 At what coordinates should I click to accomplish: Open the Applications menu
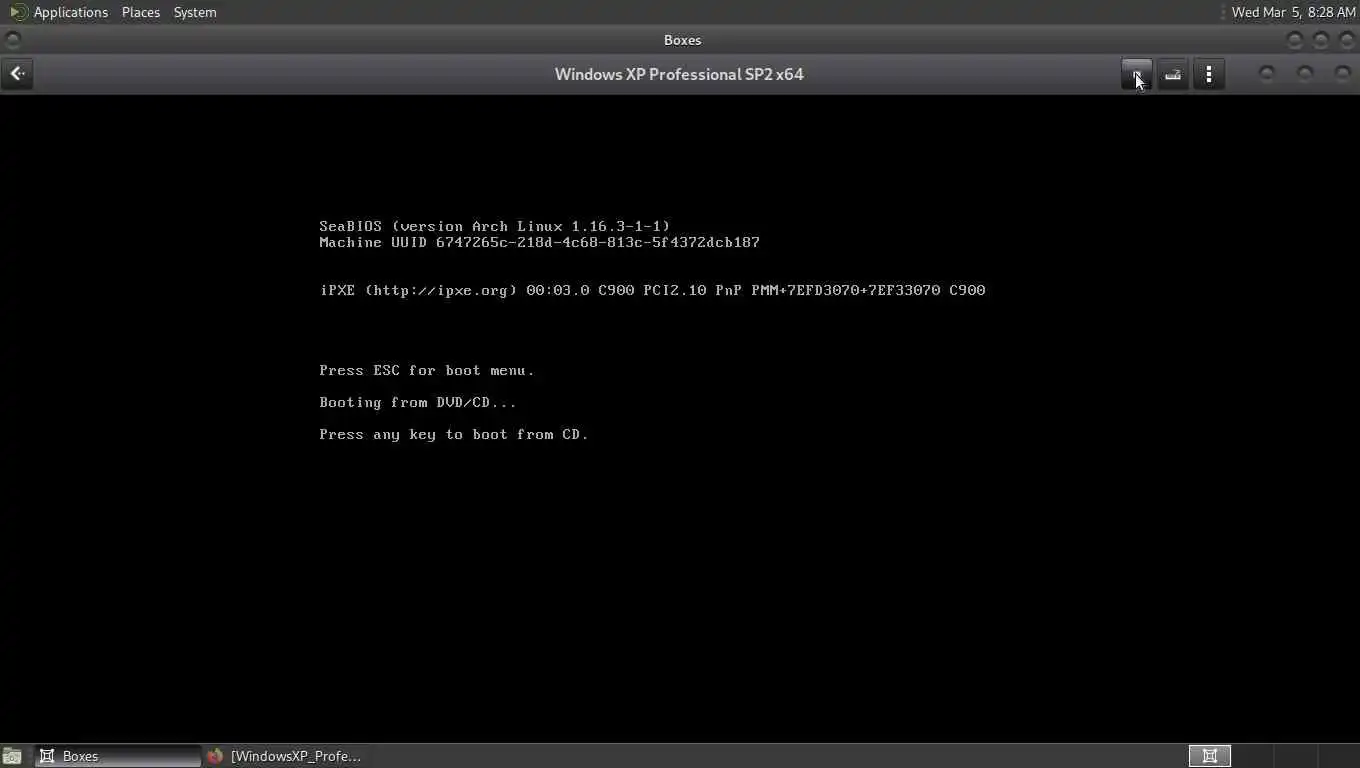pos(70,12)
